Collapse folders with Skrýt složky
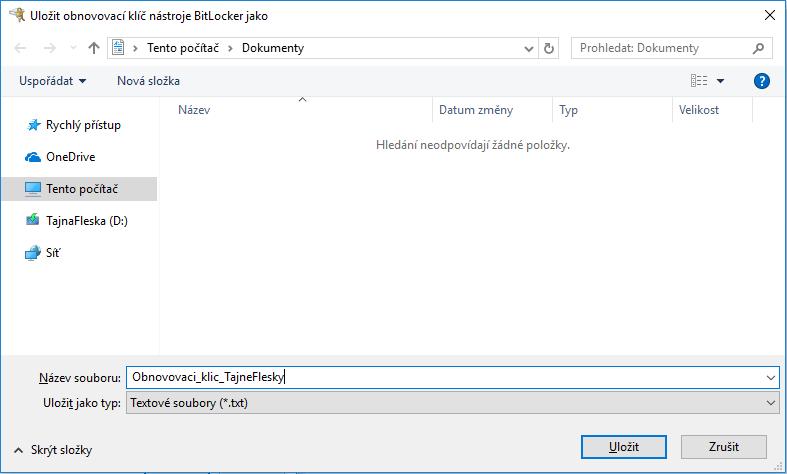 (x=53, y=450)
